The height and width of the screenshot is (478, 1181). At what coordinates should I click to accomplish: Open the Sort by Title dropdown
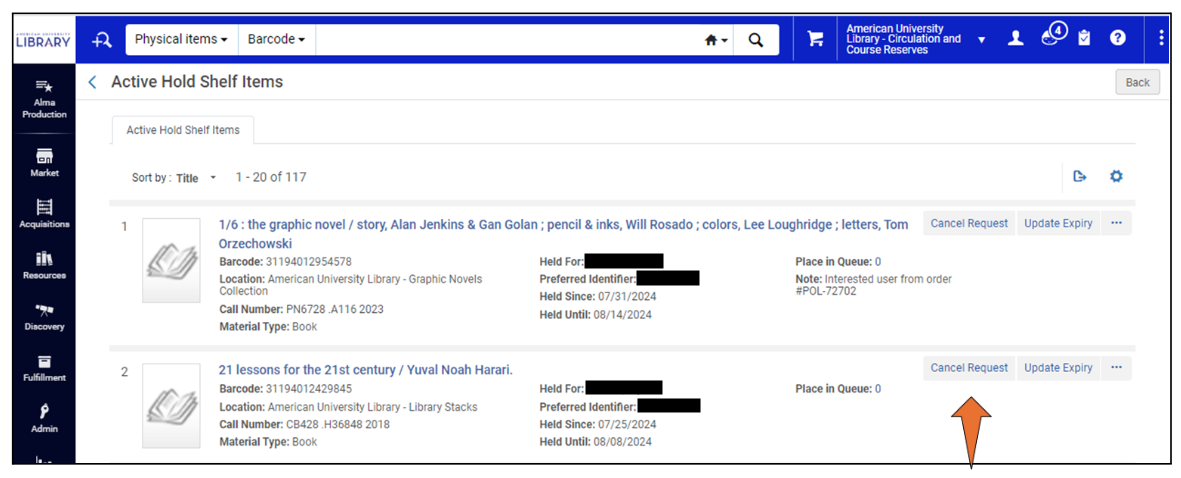[196, 178]
